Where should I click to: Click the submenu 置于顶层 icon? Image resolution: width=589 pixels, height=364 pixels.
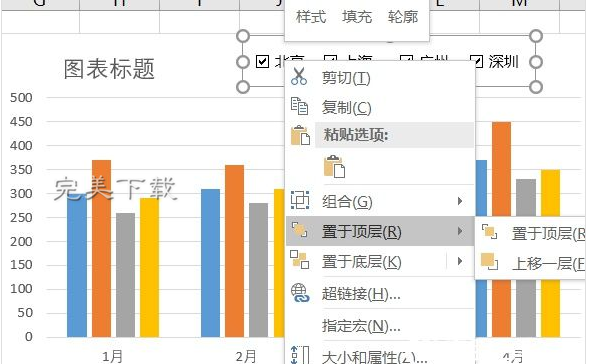(489, 232)
